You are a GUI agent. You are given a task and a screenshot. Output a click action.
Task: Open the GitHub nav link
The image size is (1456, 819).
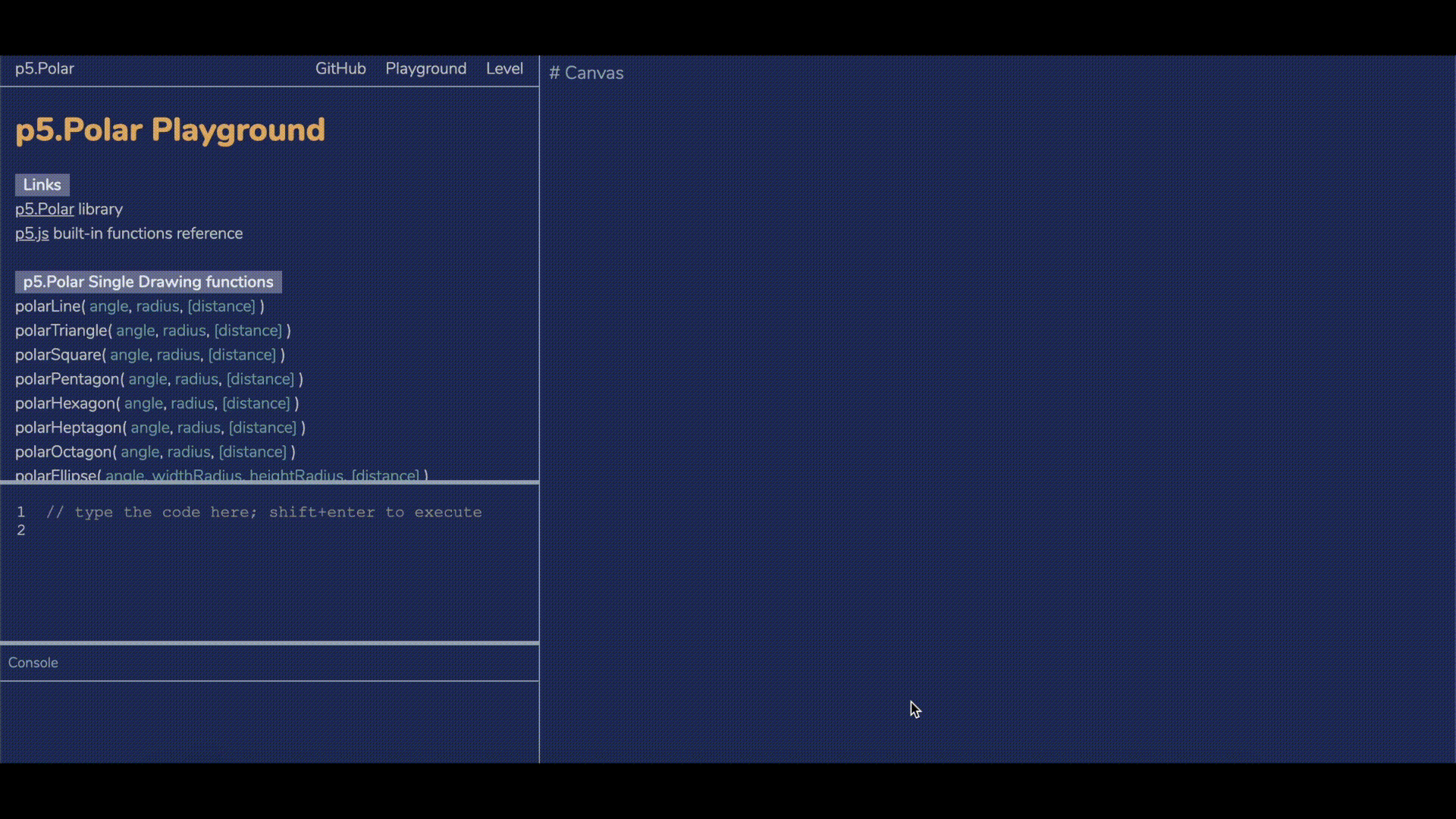(x=340, y=68)
